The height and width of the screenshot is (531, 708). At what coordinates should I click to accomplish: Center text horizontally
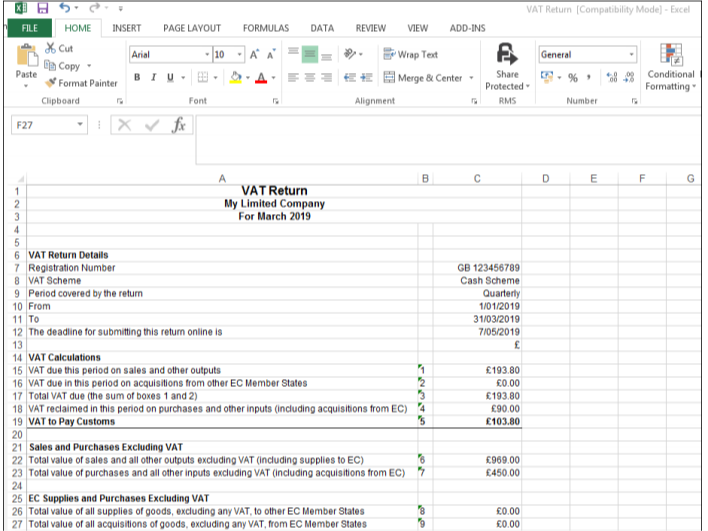click(310, 78)
